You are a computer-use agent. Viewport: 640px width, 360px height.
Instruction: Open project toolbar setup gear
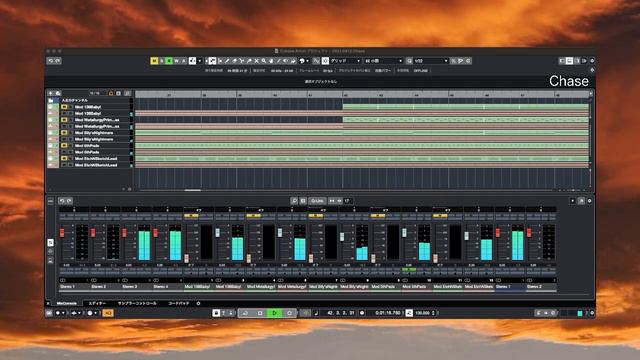click(x=592, y=61)
